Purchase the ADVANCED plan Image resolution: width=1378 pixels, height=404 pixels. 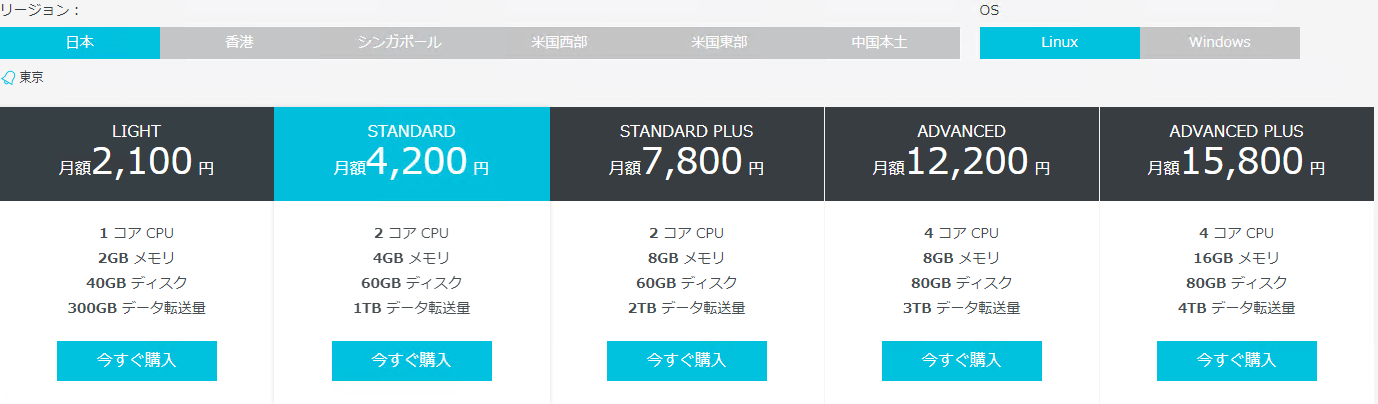tap(962, 361)
